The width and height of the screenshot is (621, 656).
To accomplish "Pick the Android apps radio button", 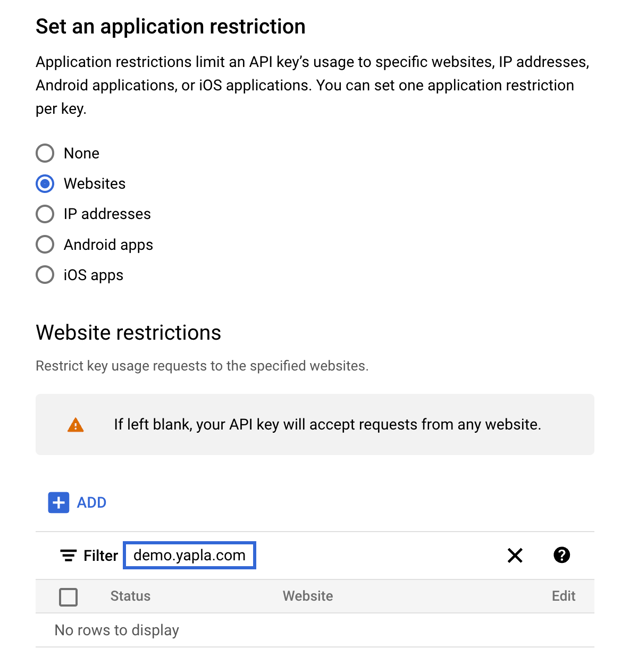I will [x=45, y=244].
